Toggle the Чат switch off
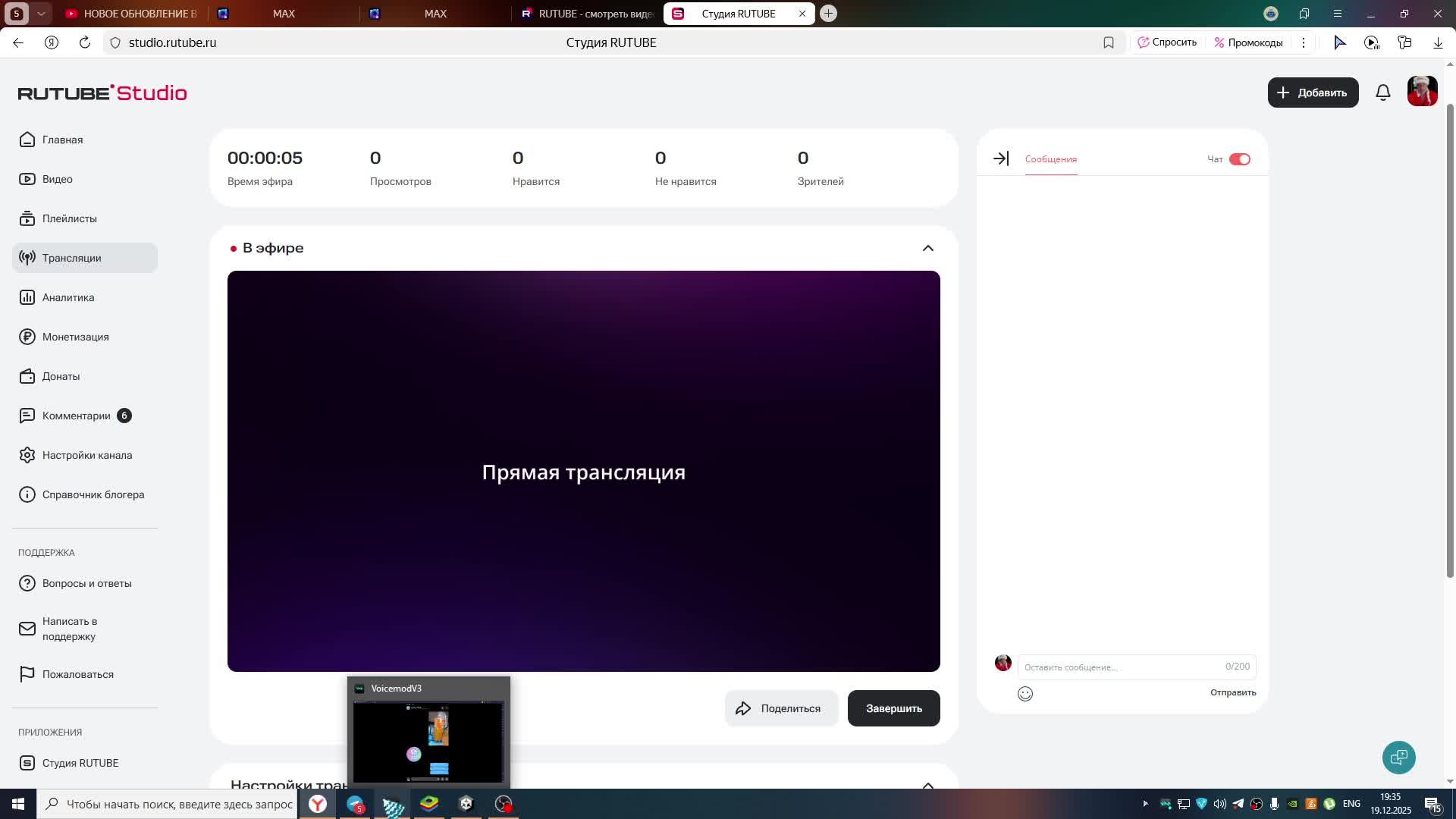 tap(1239, 159)
